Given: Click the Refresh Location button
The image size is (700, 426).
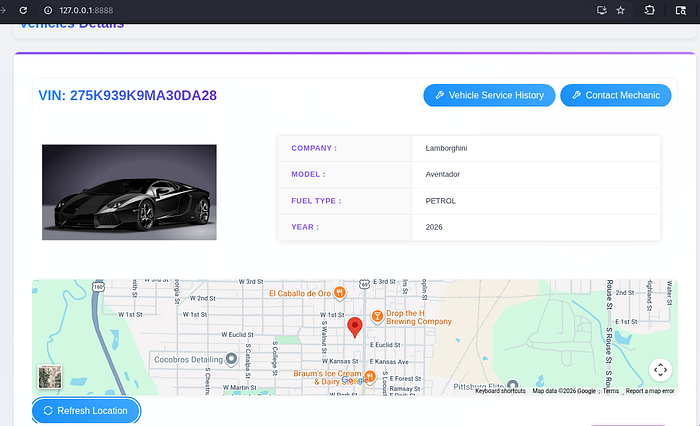Looking at the screenshot, I should coord(86,410).
